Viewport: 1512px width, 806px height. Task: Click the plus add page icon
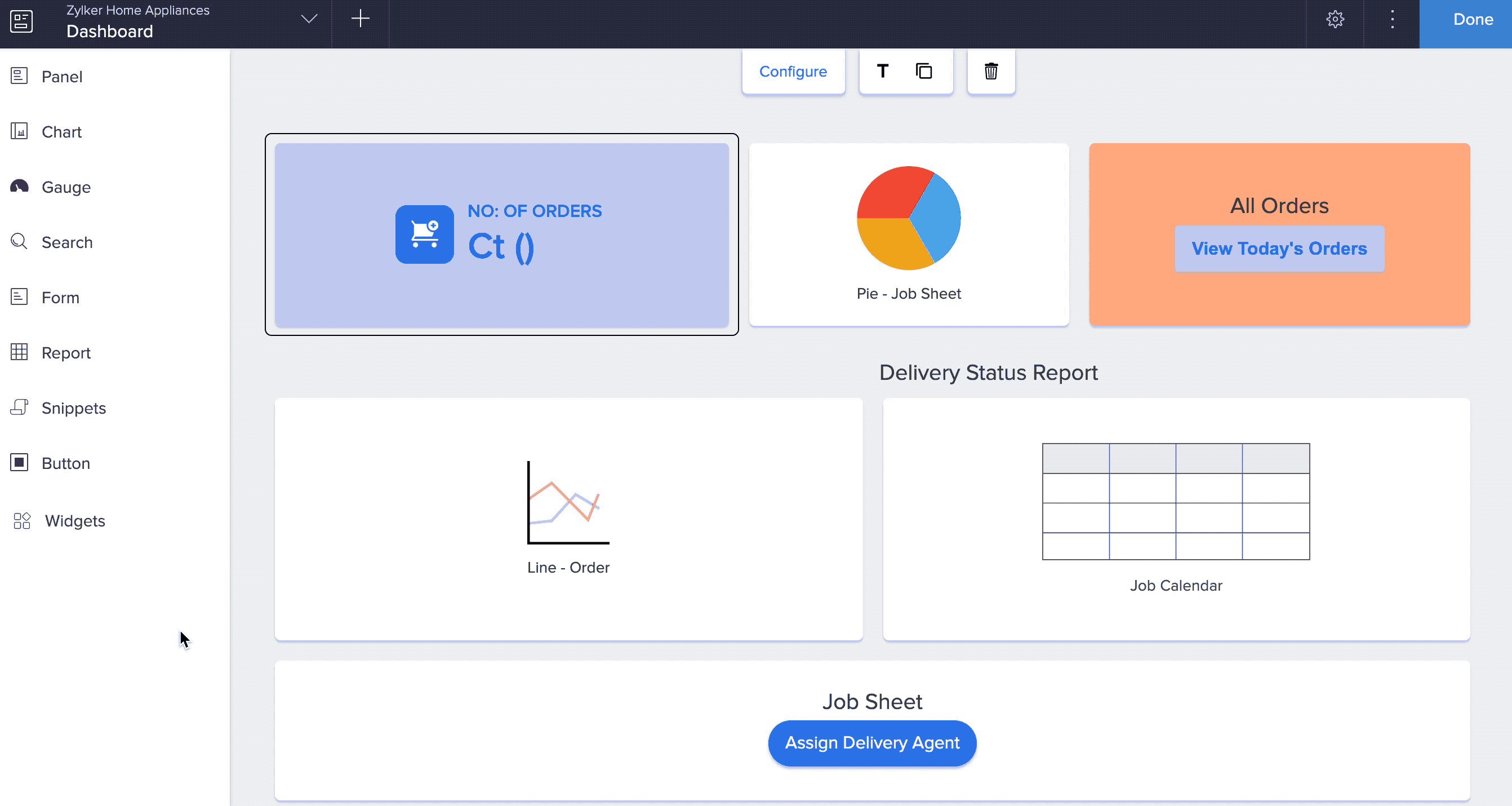coord(360,19)
